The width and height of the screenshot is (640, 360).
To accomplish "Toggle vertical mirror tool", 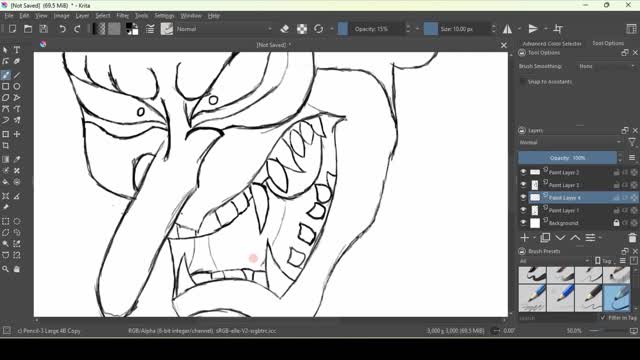I will coord(533,29).
